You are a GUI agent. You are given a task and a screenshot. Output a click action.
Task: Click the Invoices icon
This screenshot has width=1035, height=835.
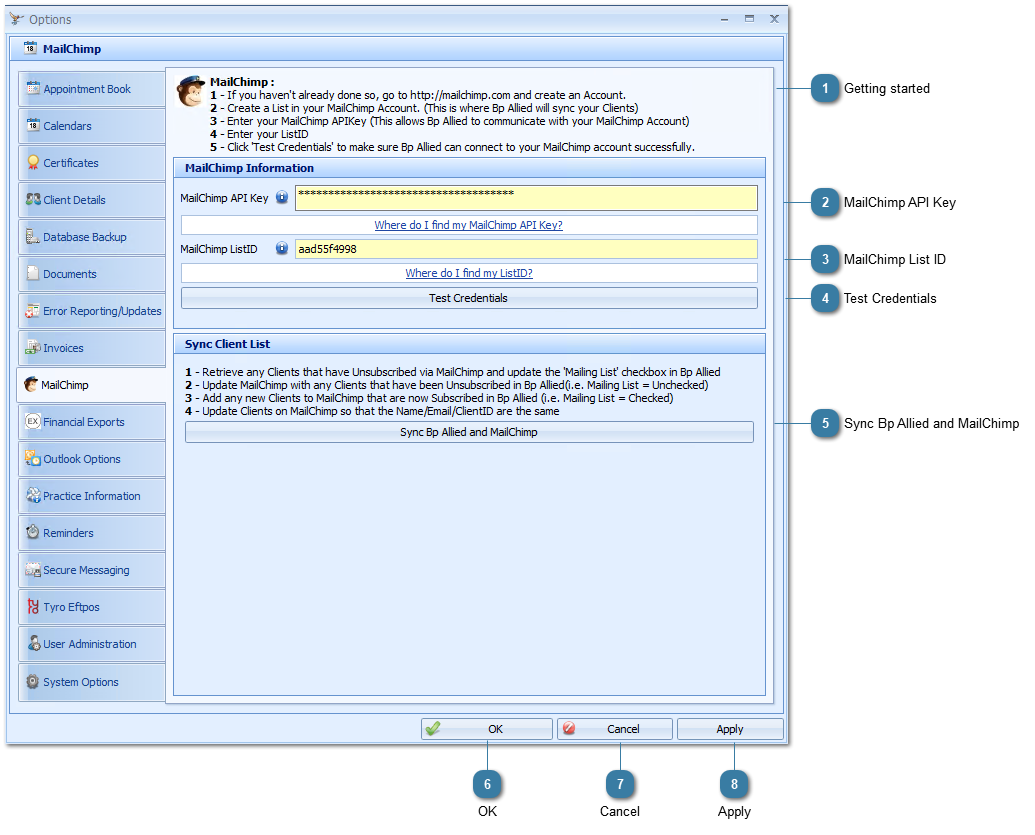(x=32, y=347)
